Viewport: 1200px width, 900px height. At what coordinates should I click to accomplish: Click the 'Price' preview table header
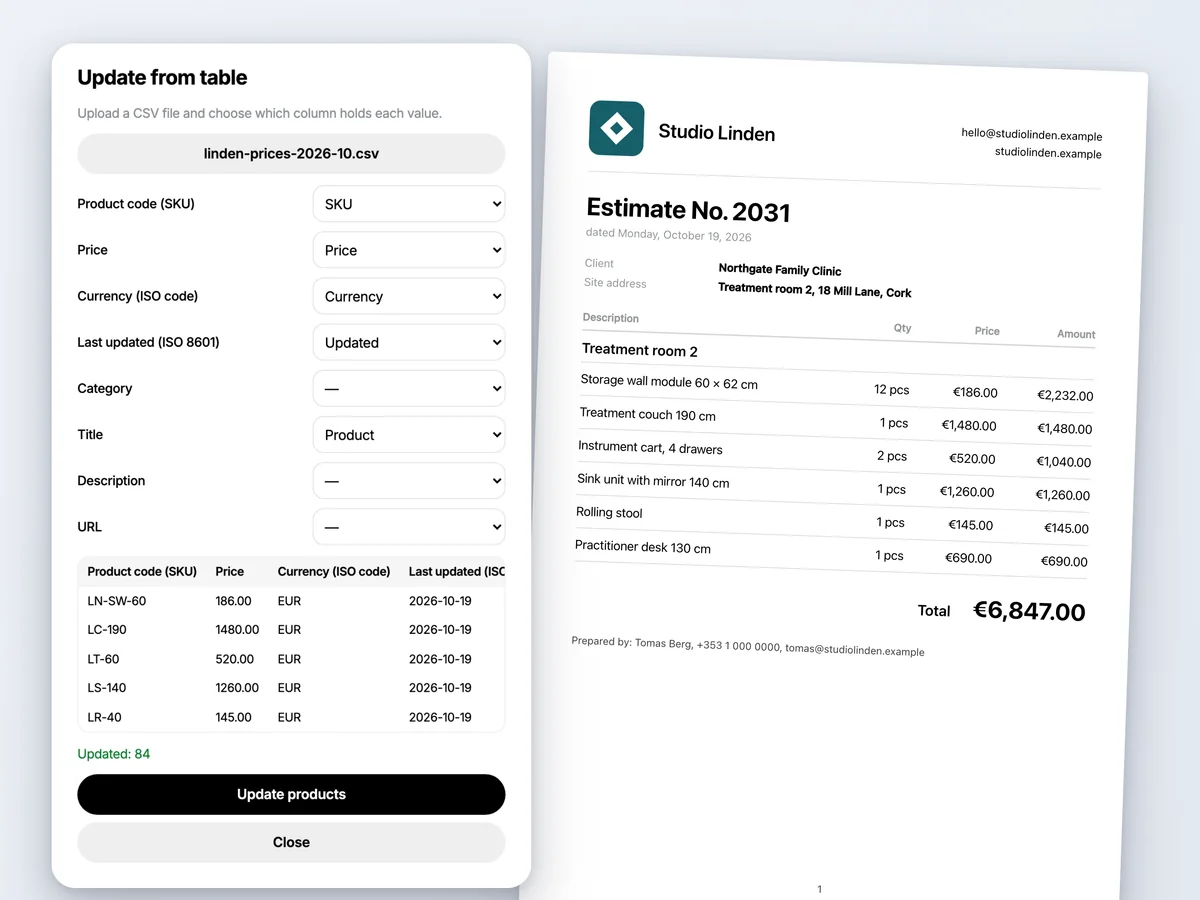tap(230, 572)
